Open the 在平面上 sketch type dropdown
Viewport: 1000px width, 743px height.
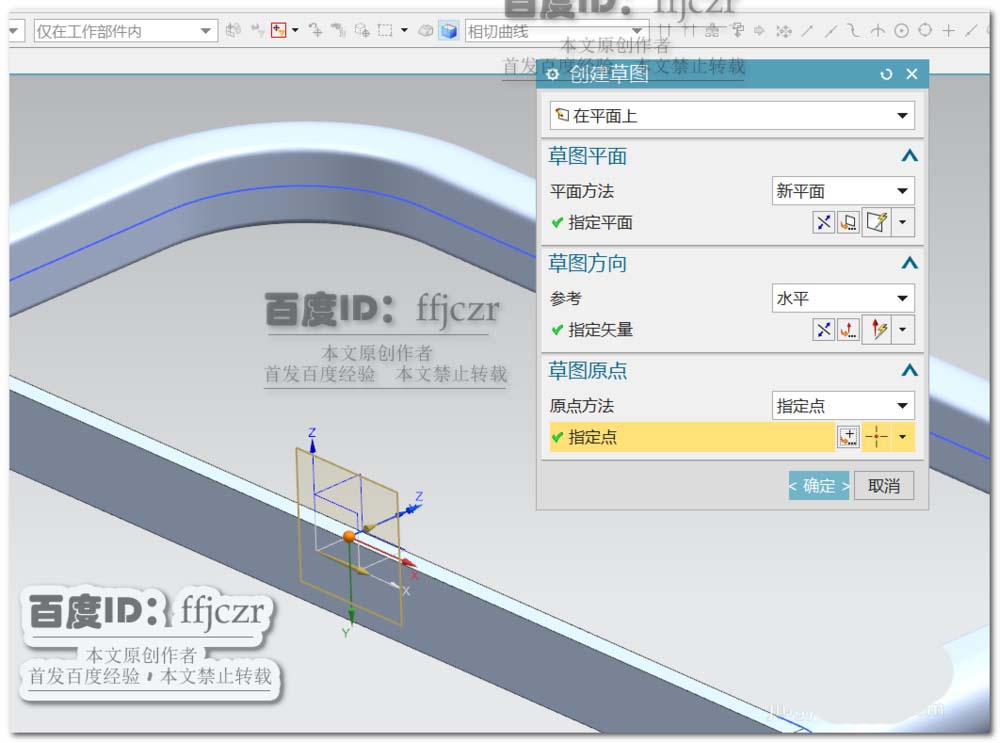[732, 115]
